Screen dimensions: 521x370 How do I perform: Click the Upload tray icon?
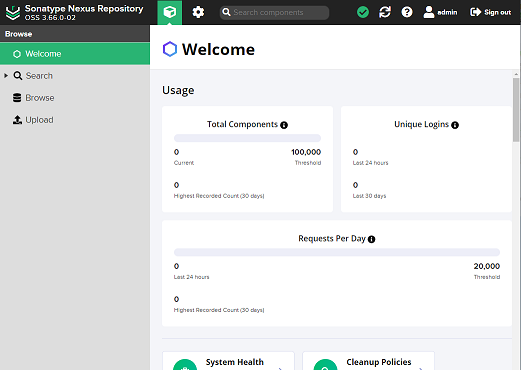coord(17,120)
